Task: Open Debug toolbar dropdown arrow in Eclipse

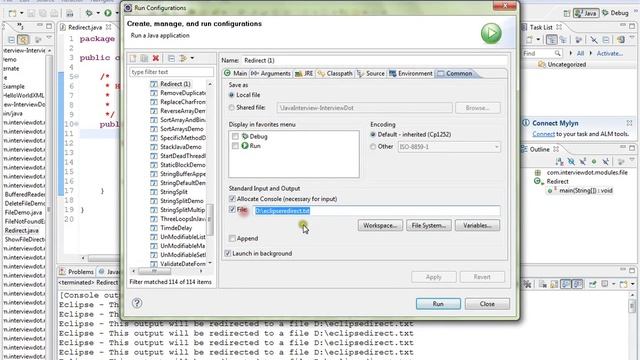Action: pyautogui.click(x=98, y=13)
